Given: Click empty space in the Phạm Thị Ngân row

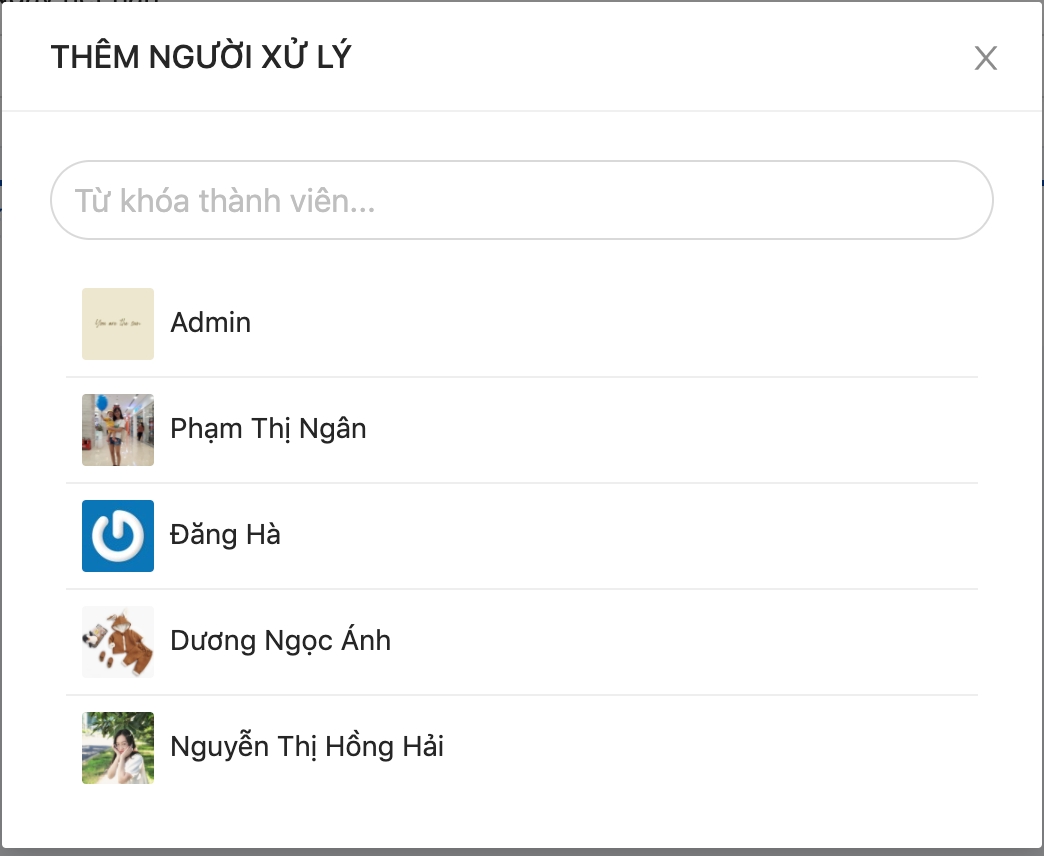Looking at the screenshot, I should point(666,430).
